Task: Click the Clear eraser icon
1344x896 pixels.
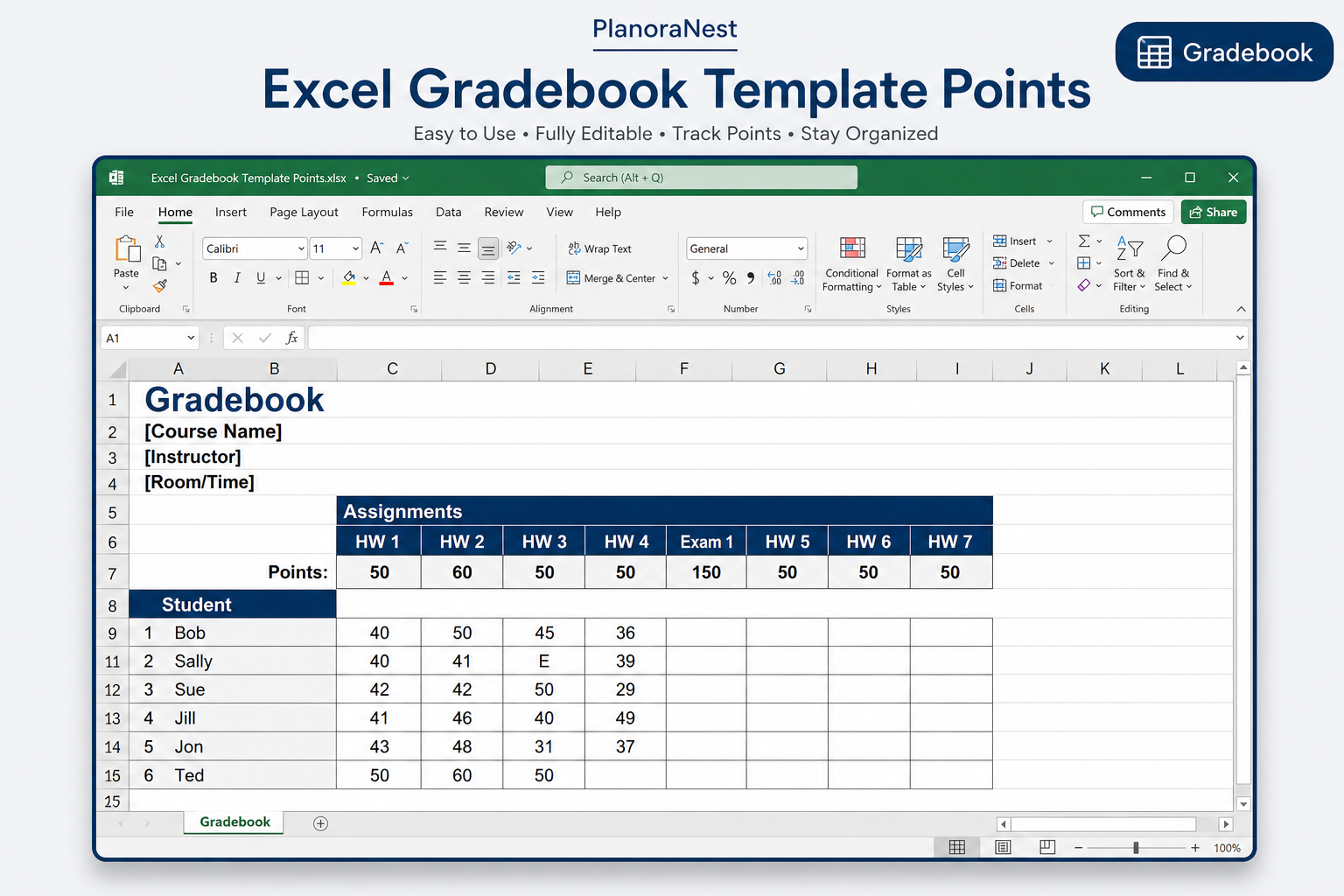Action: click(1084, 285)
